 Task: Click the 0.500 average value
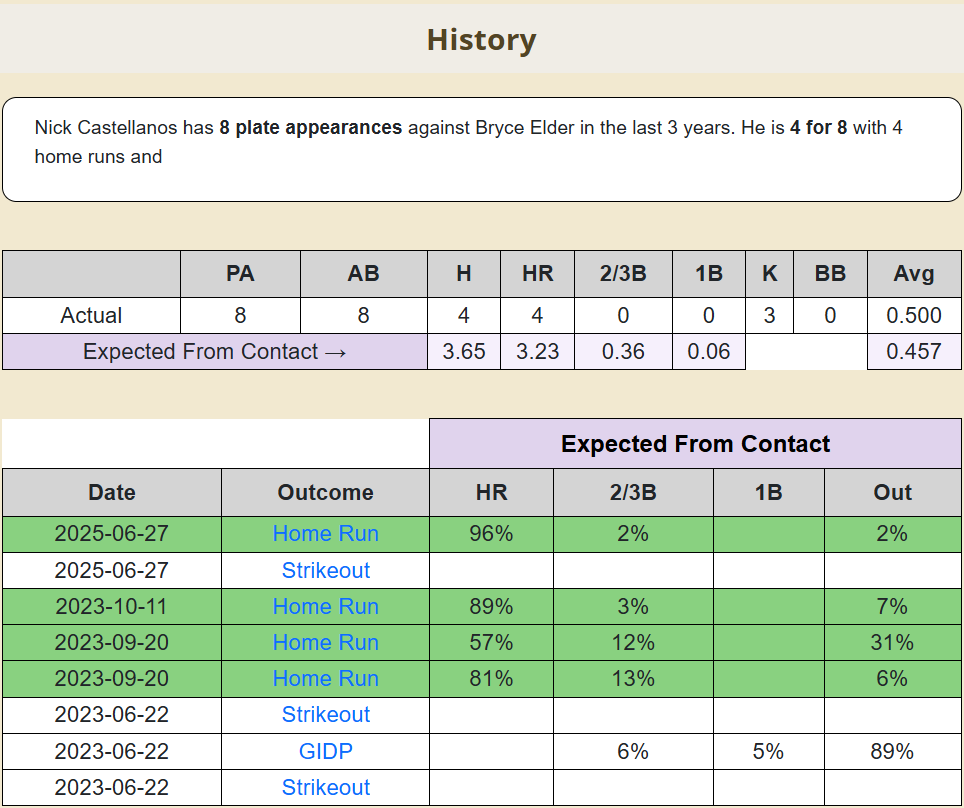(914, 315)
